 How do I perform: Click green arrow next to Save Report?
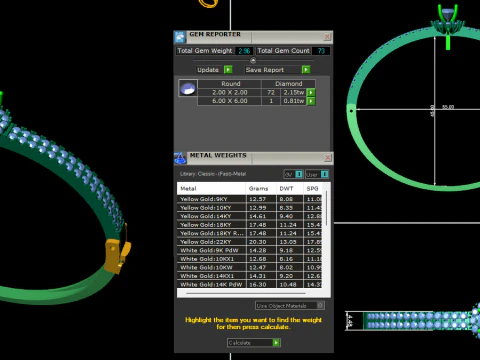click(306, 70)
